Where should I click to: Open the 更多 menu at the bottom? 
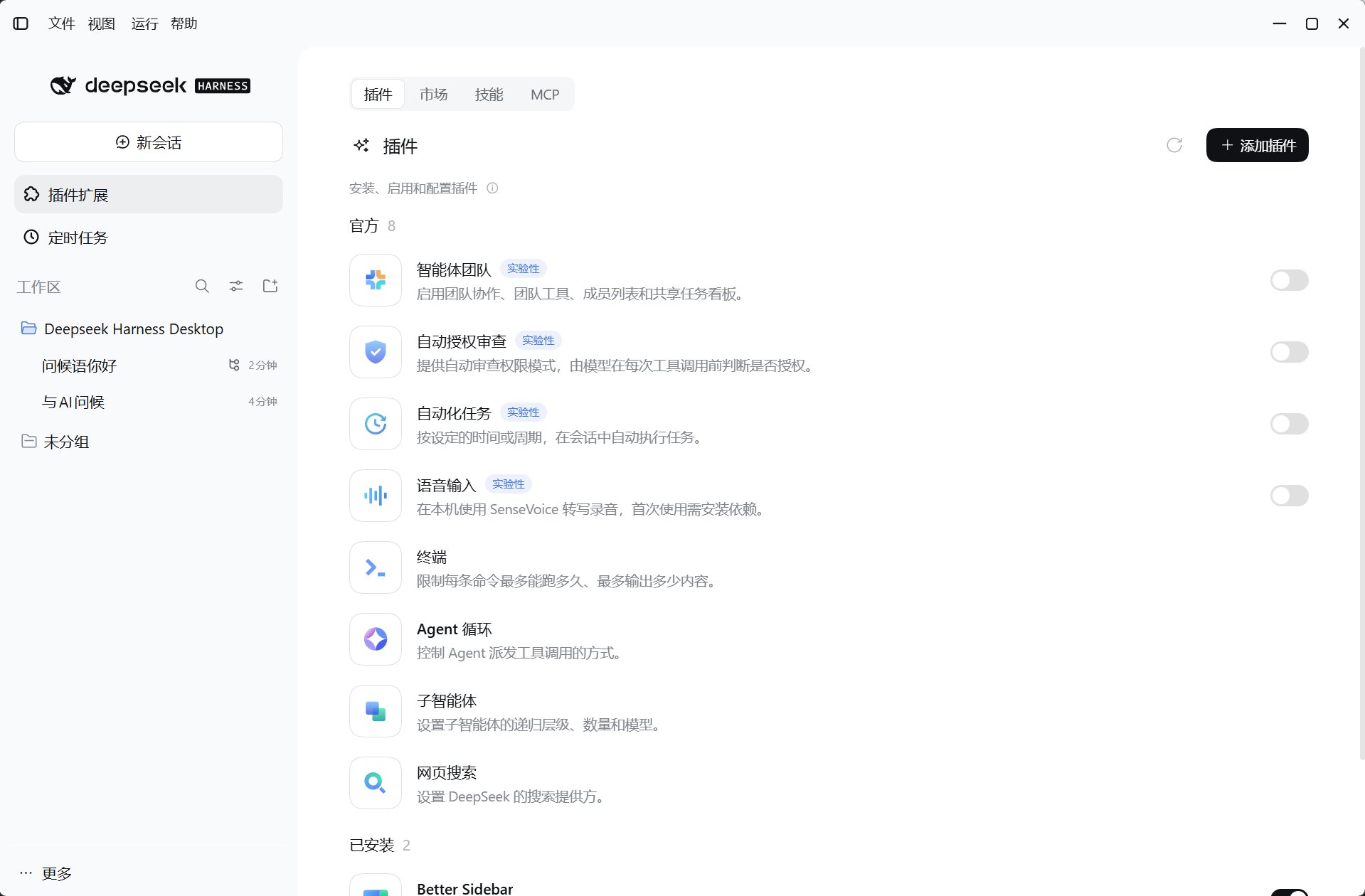tap(46, 873)
